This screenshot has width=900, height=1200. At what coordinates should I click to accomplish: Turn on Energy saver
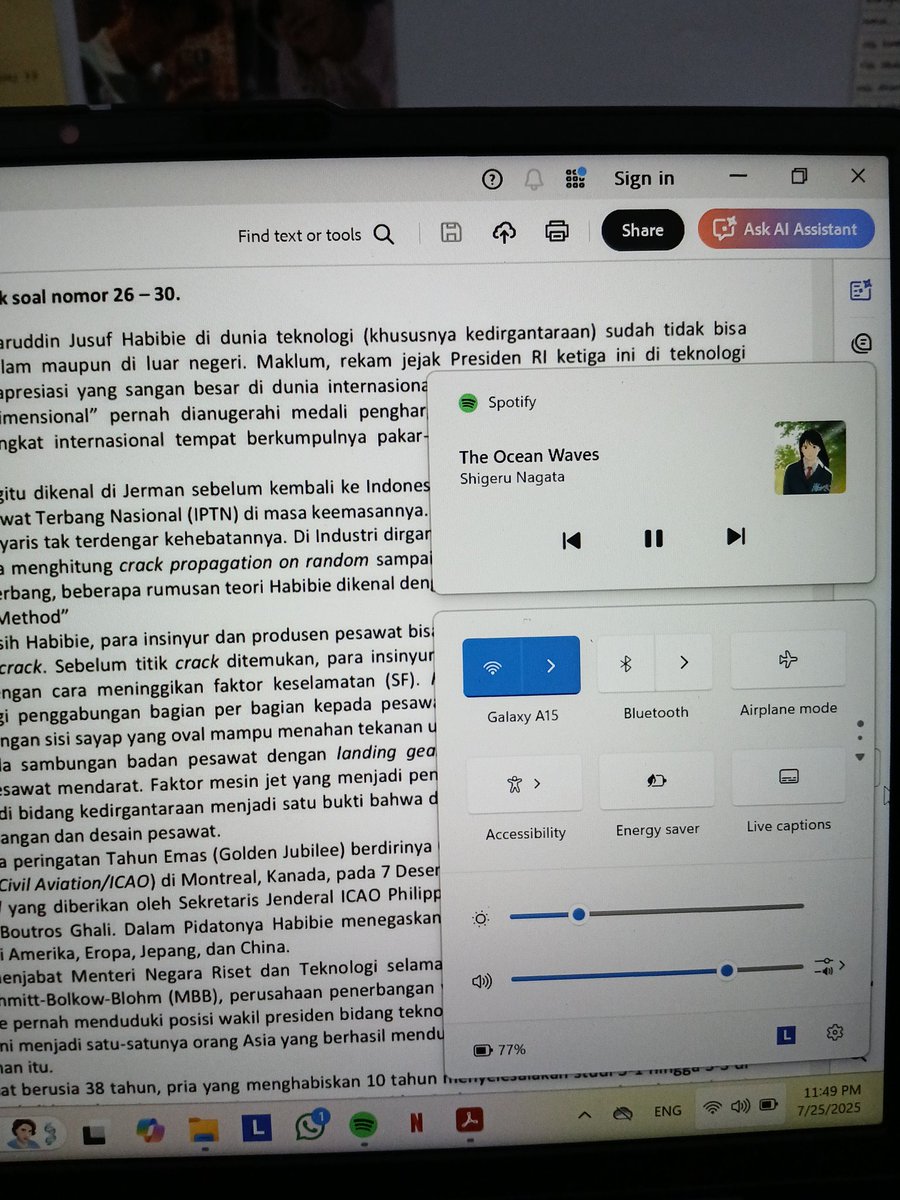click(656, 781)
